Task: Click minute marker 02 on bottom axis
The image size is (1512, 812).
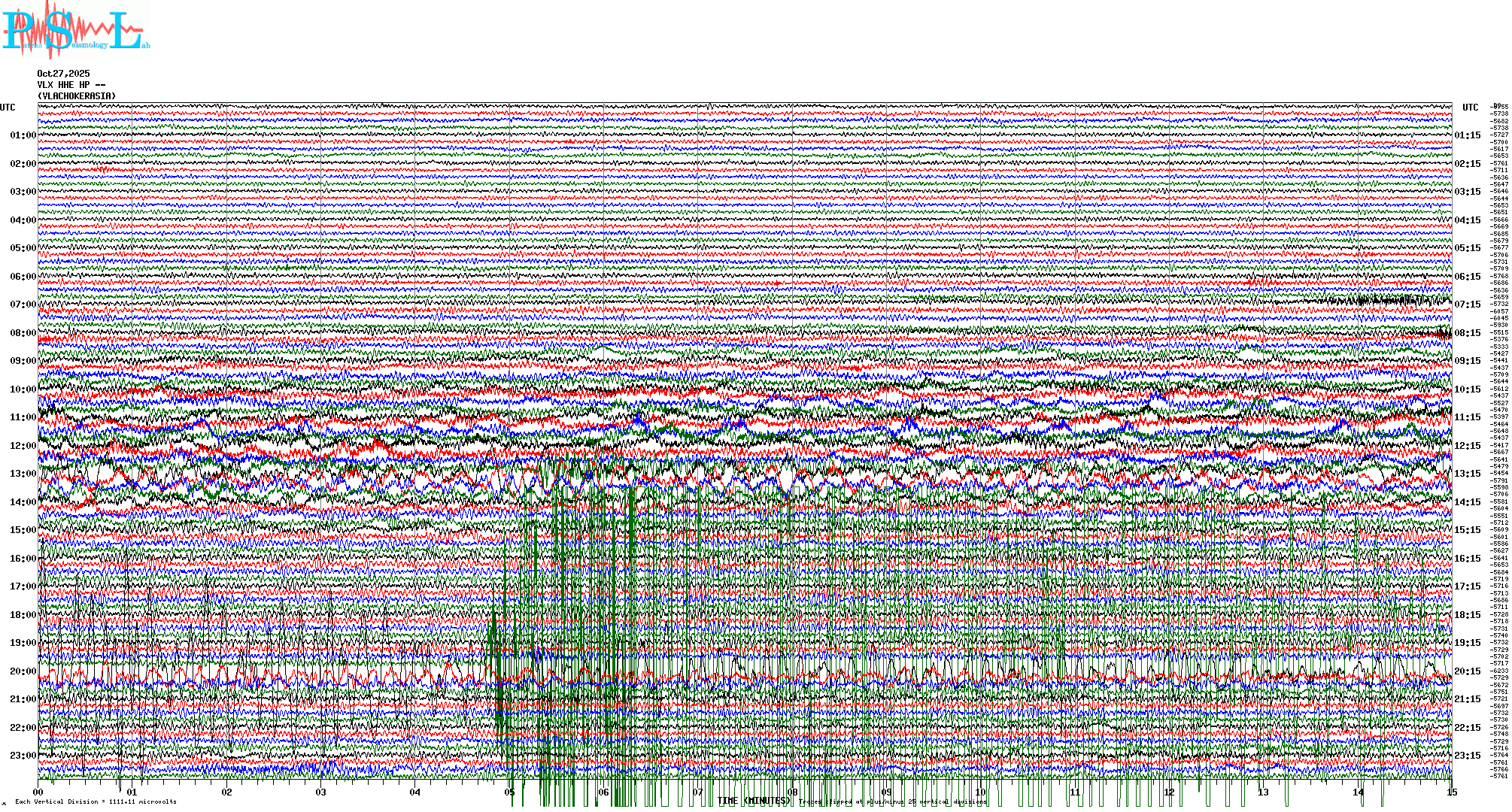Action: [226, 792]
